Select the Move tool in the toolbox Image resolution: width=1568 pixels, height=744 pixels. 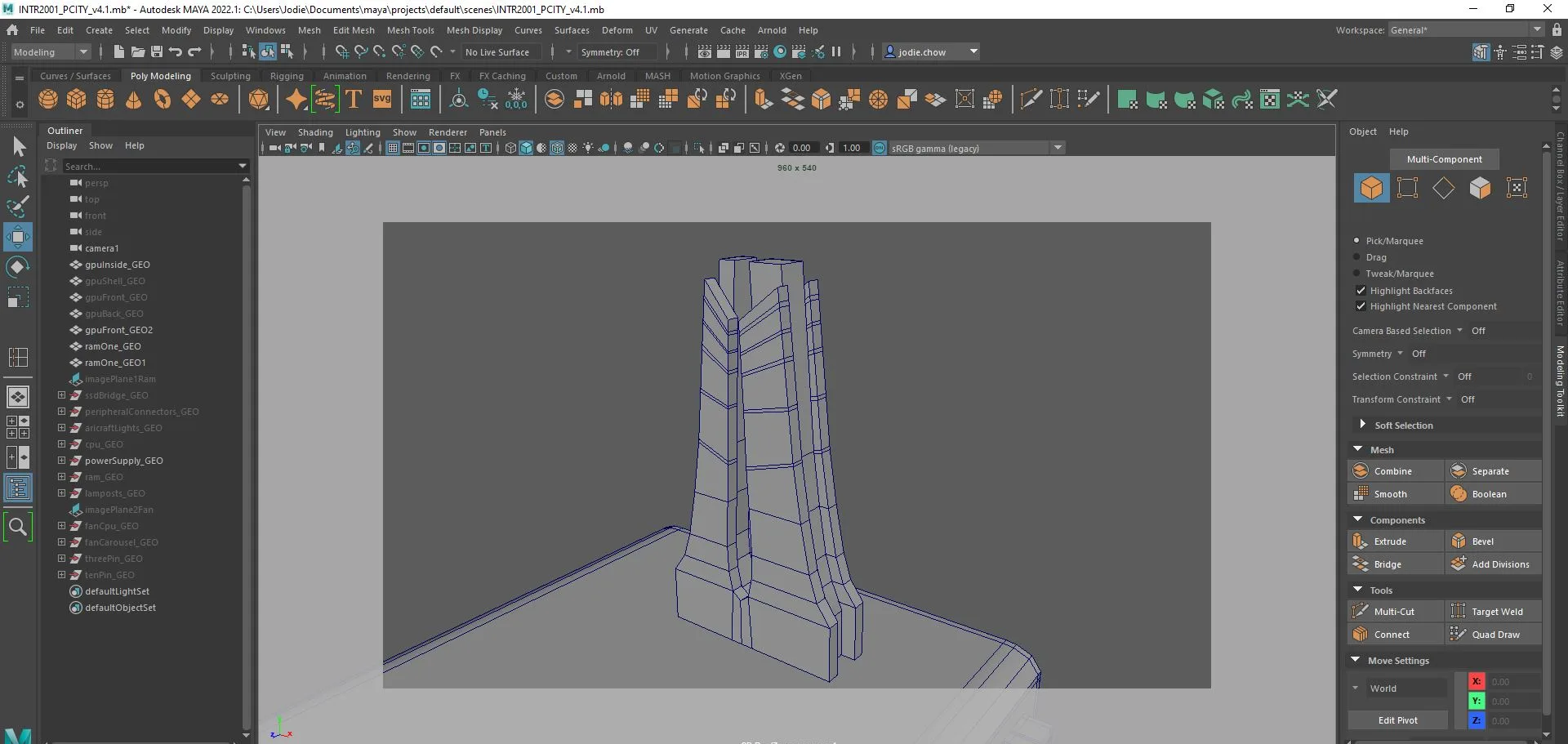click(18, 237)
